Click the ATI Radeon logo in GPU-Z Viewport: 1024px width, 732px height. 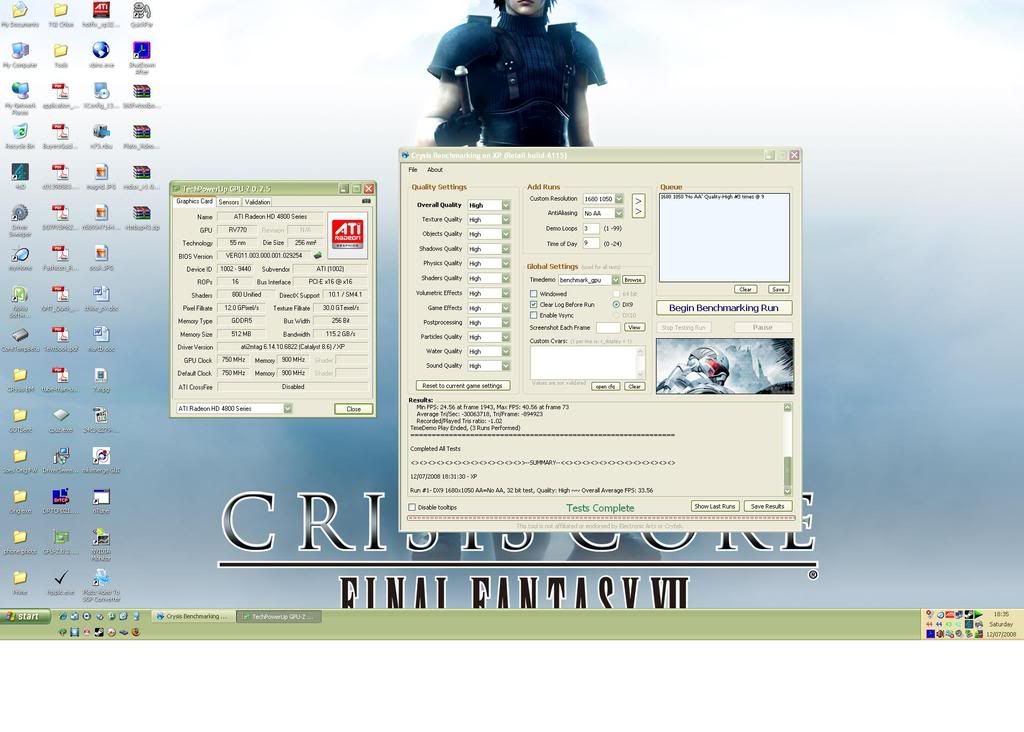click(x=347, y=235)
